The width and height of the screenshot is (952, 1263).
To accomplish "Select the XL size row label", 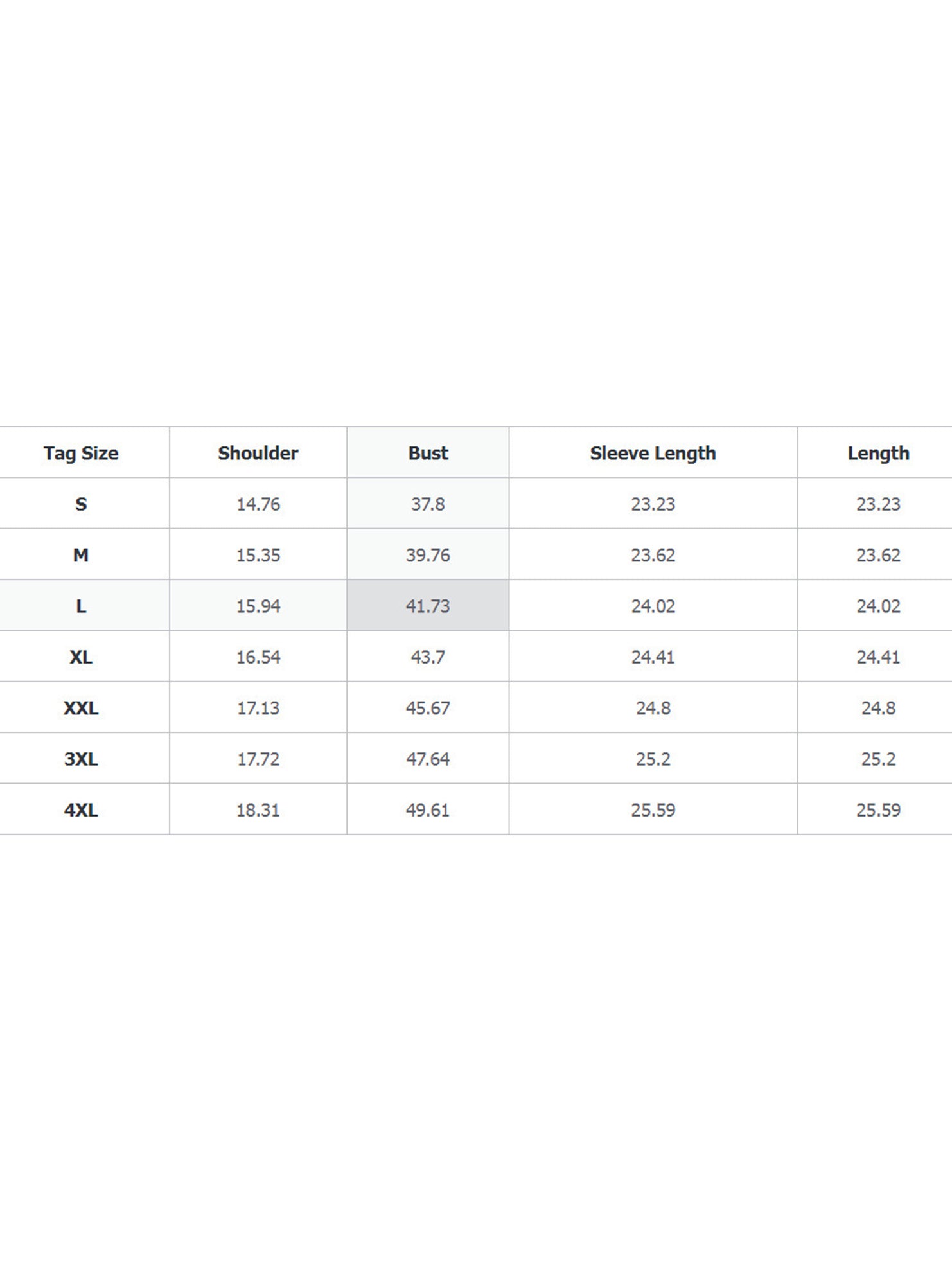I will pos(81,657).
